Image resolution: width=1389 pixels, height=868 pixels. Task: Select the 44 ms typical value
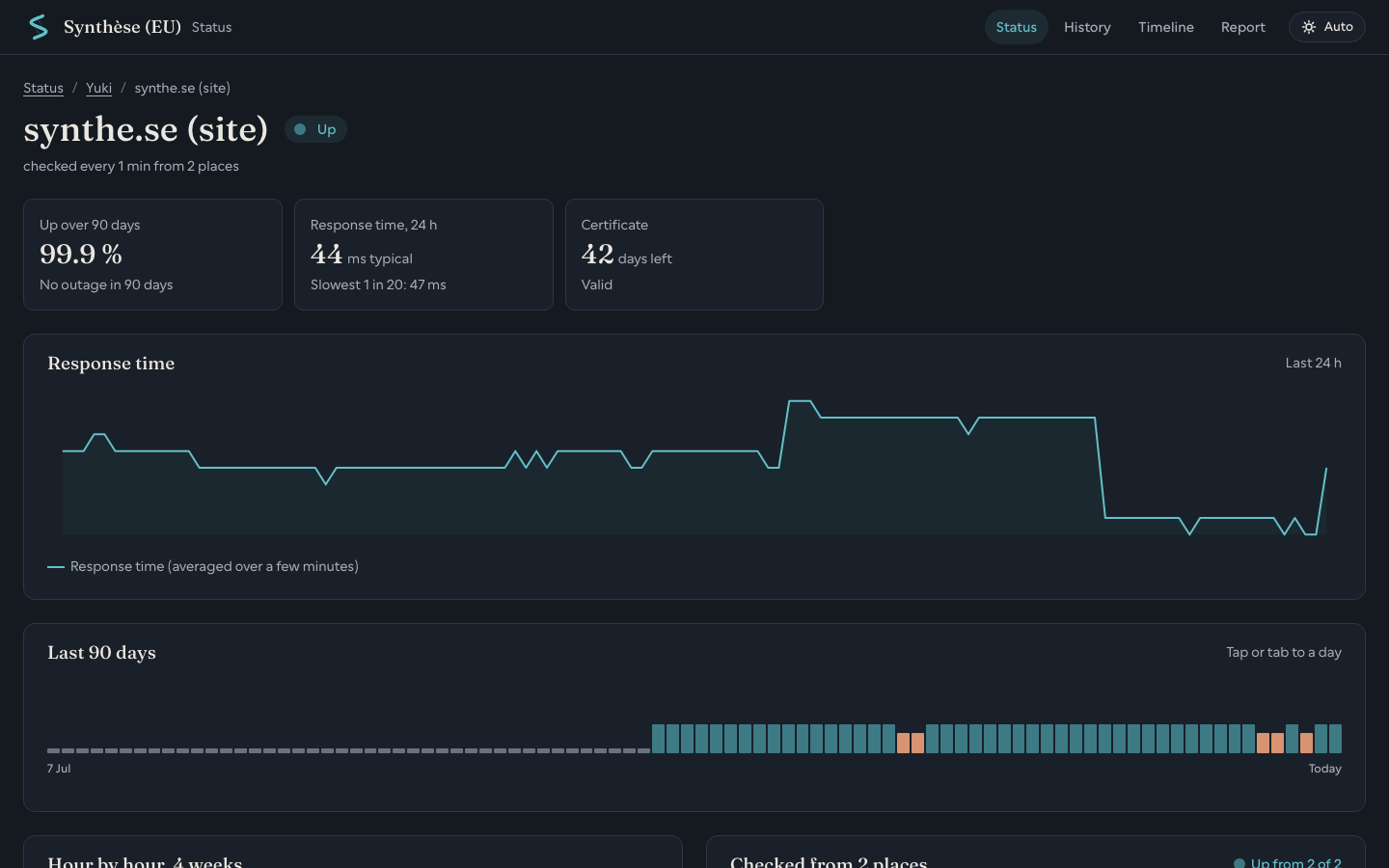[x=362, y=255]
